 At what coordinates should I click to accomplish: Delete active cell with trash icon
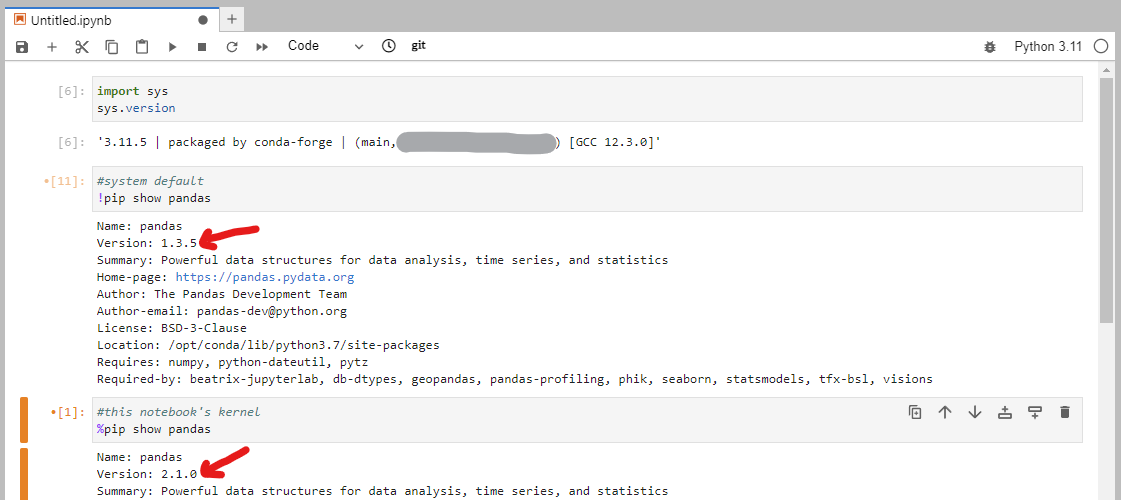(1065, 412)
